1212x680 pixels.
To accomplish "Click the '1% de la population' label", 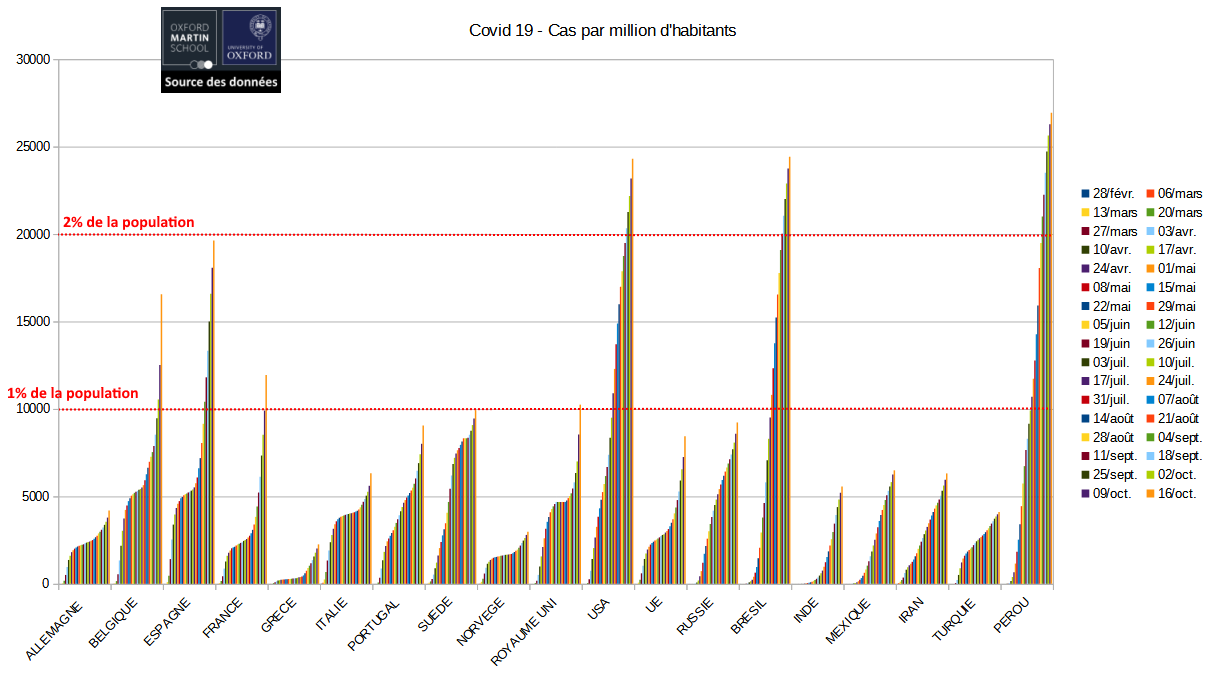I will 72,394.
